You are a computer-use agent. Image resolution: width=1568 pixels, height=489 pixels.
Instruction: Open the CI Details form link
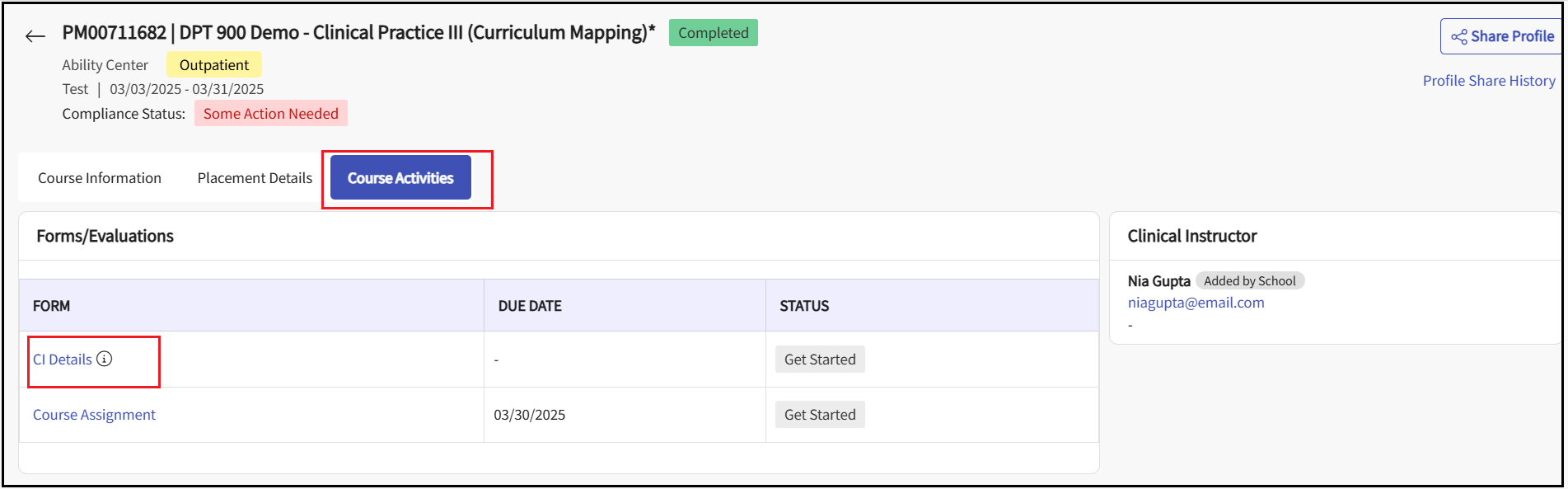click(63, 360)
